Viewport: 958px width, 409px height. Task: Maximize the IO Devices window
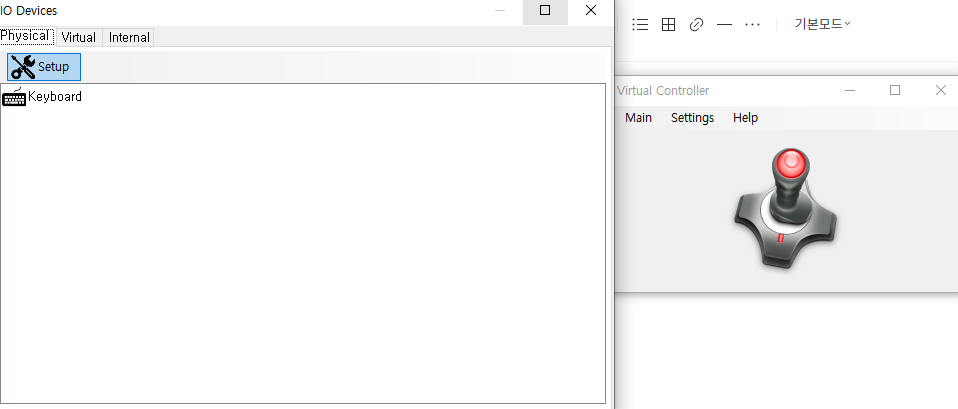[x=545, y=10]
